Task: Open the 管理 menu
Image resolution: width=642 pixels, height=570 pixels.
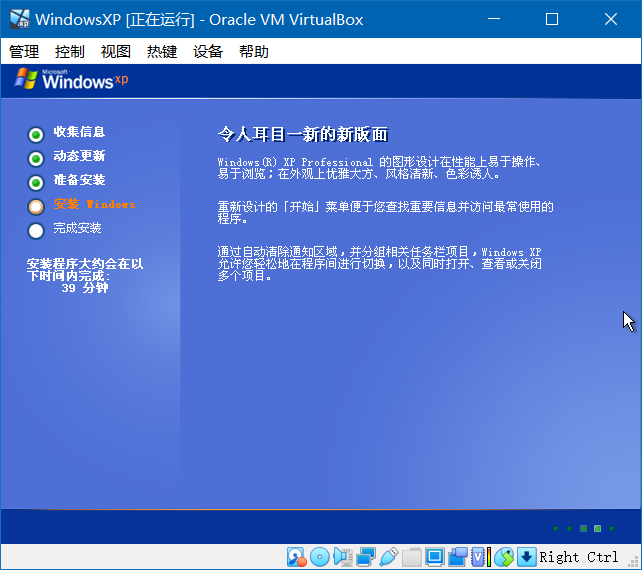Action: pos(24,52)
